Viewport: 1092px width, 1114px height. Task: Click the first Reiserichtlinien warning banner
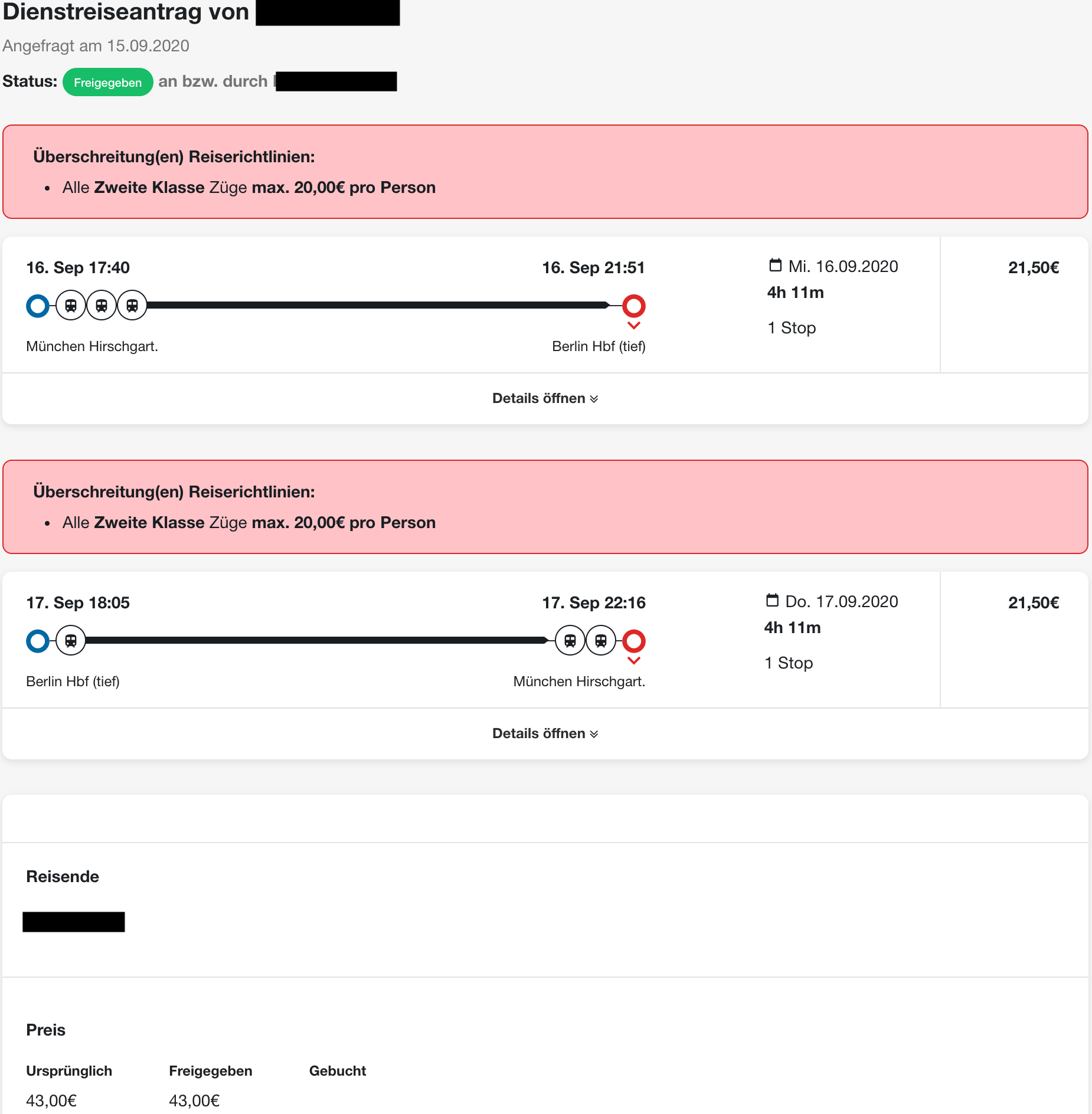pyautogui.click(x=545, y=172)
